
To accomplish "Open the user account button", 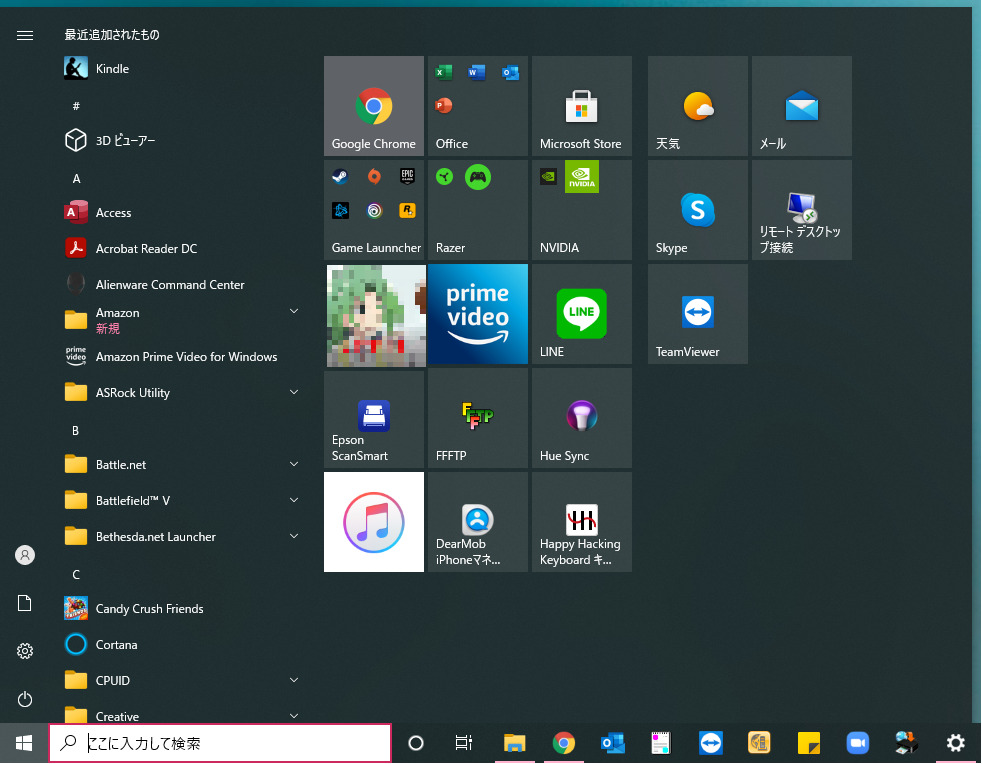I will (x=25, y=555).
